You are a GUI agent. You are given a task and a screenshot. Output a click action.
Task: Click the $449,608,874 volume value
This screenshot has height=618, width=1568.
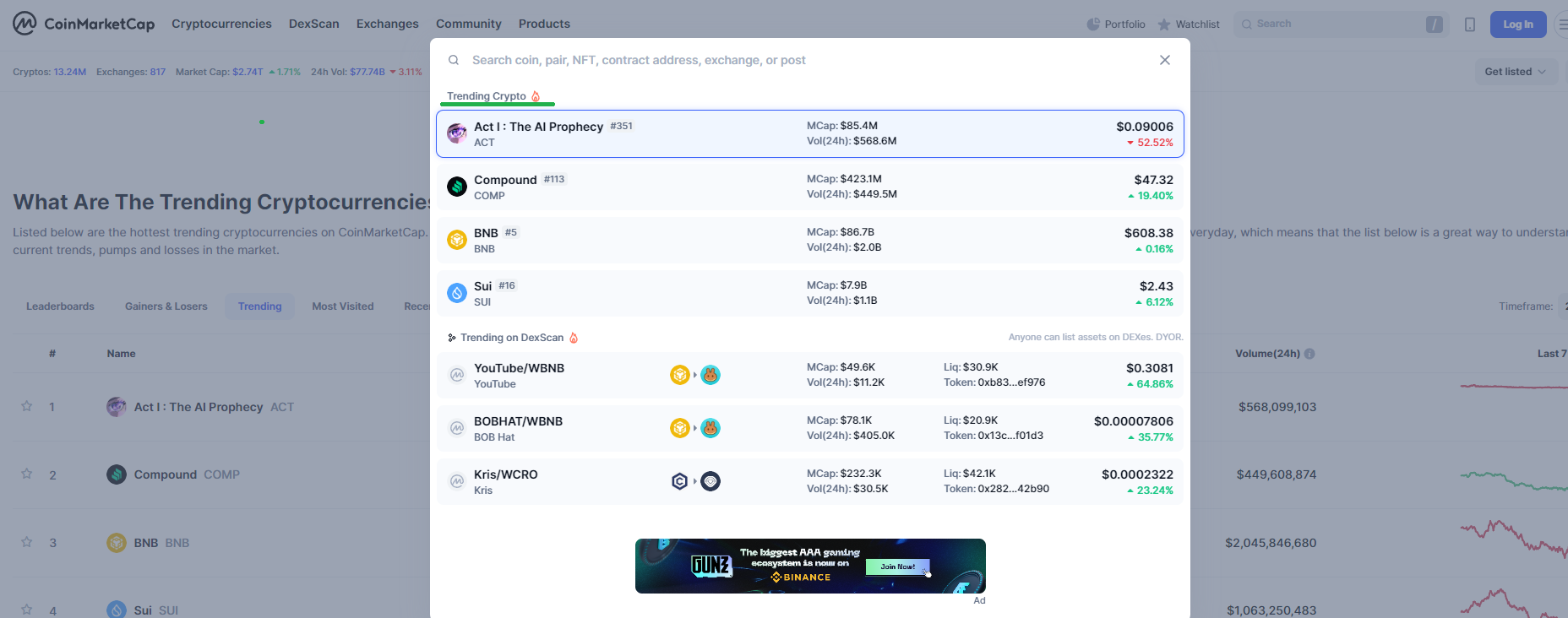[x=1277, y=474]
